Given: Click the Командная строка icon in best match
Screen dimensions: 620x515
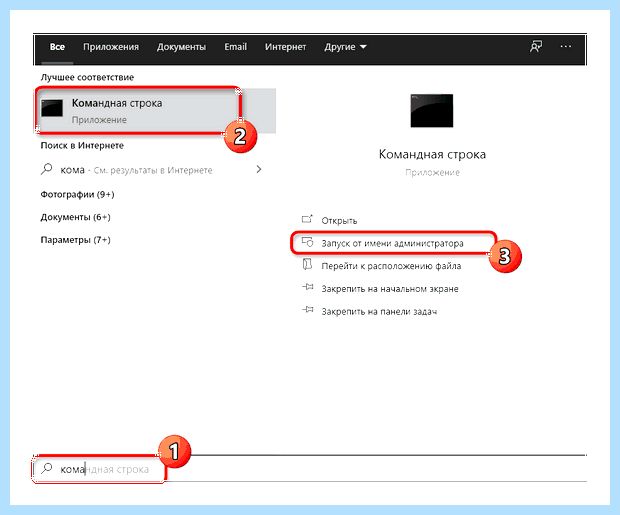Looking at the screenshot, I should tap(52, 108).
